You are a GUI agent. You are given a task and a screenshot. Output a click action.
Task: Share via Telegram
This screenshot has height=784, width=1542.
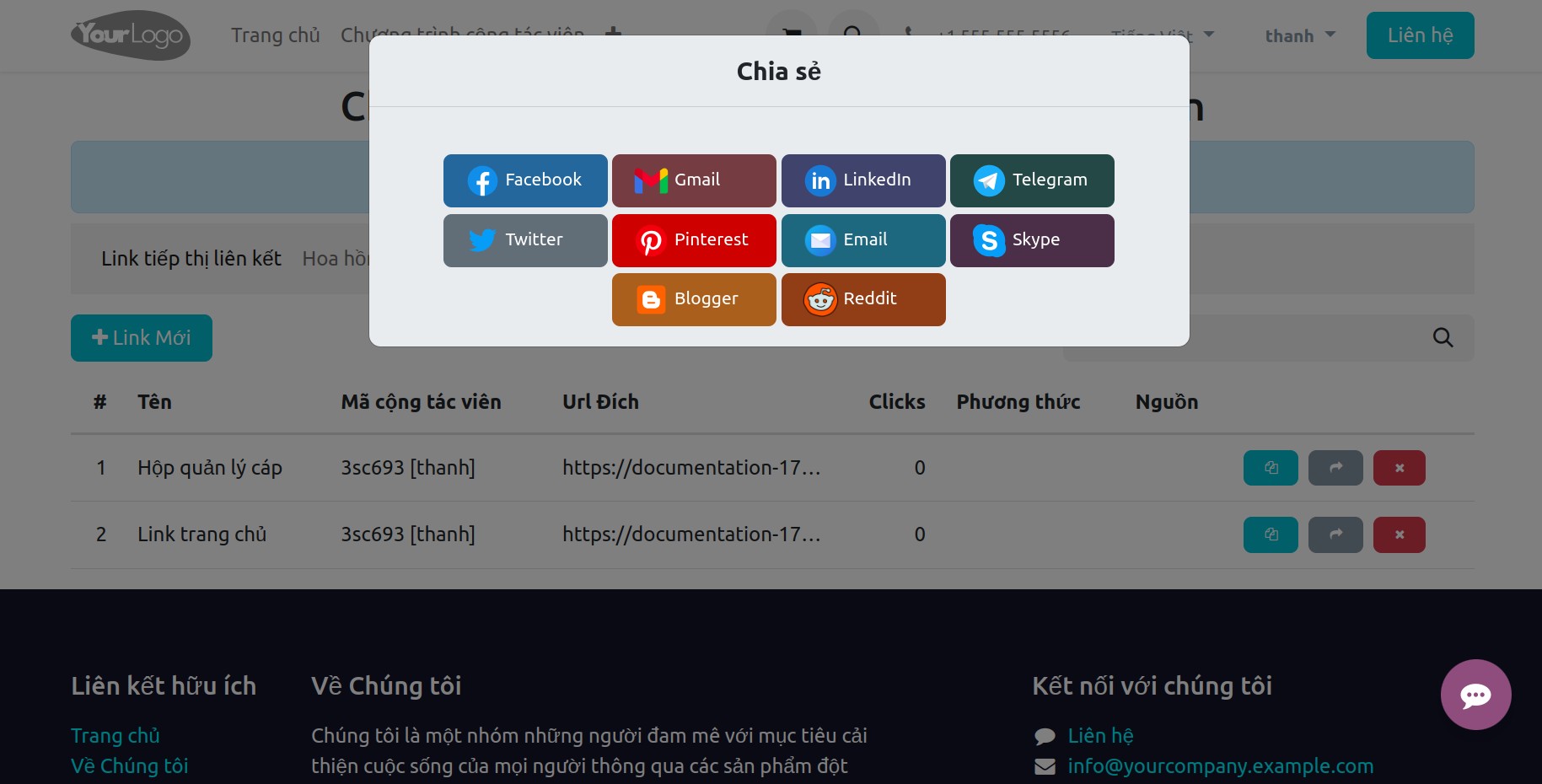point(1031,180)
